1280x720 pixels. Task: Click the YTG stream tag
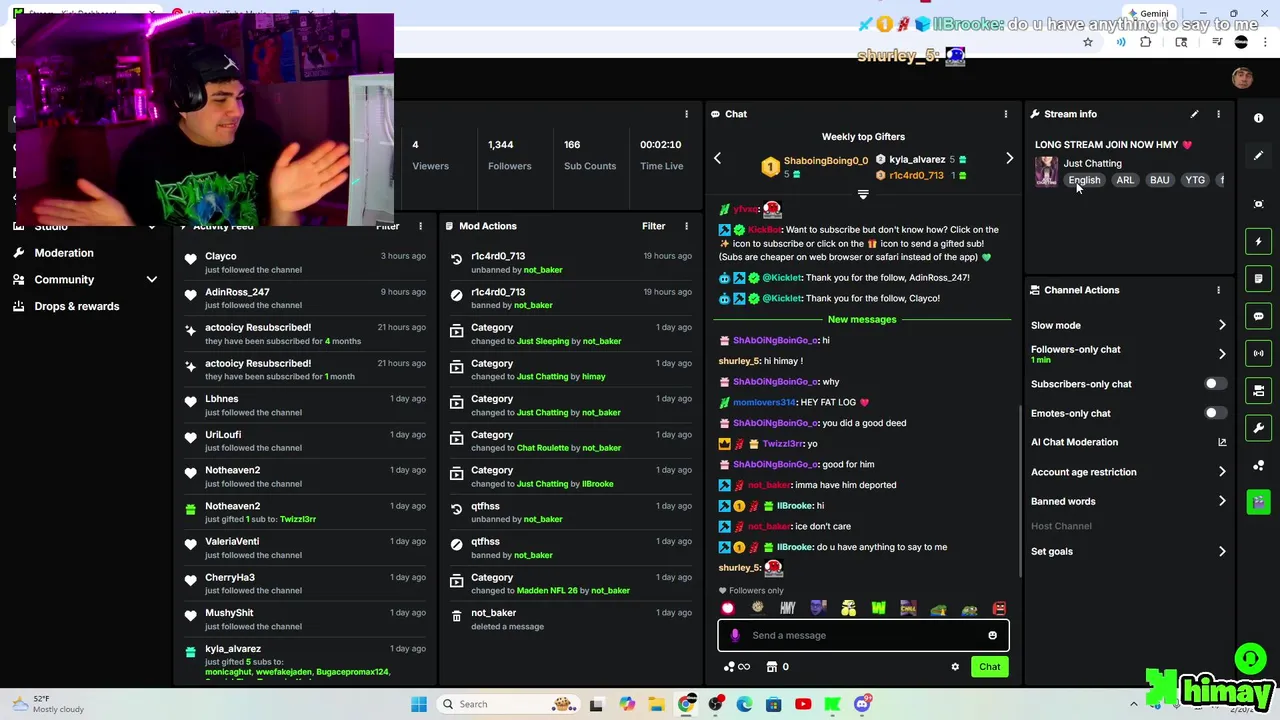coord(1195,180)
